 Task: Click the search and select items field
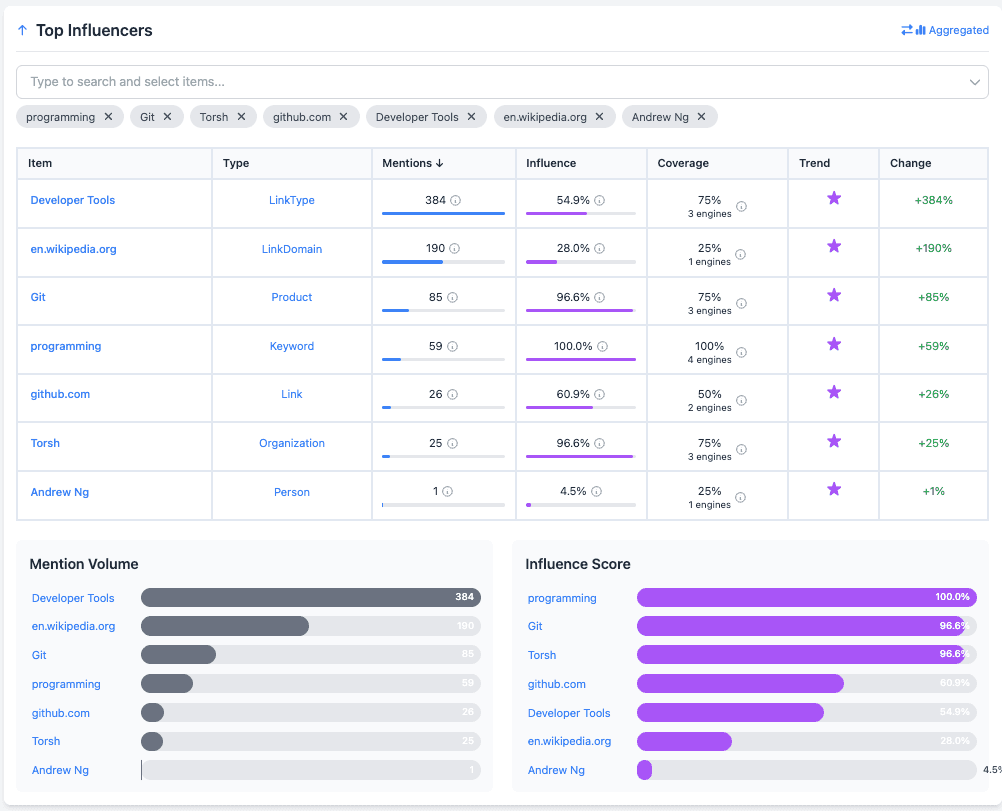pyautogui.click(x=400, y=82)
